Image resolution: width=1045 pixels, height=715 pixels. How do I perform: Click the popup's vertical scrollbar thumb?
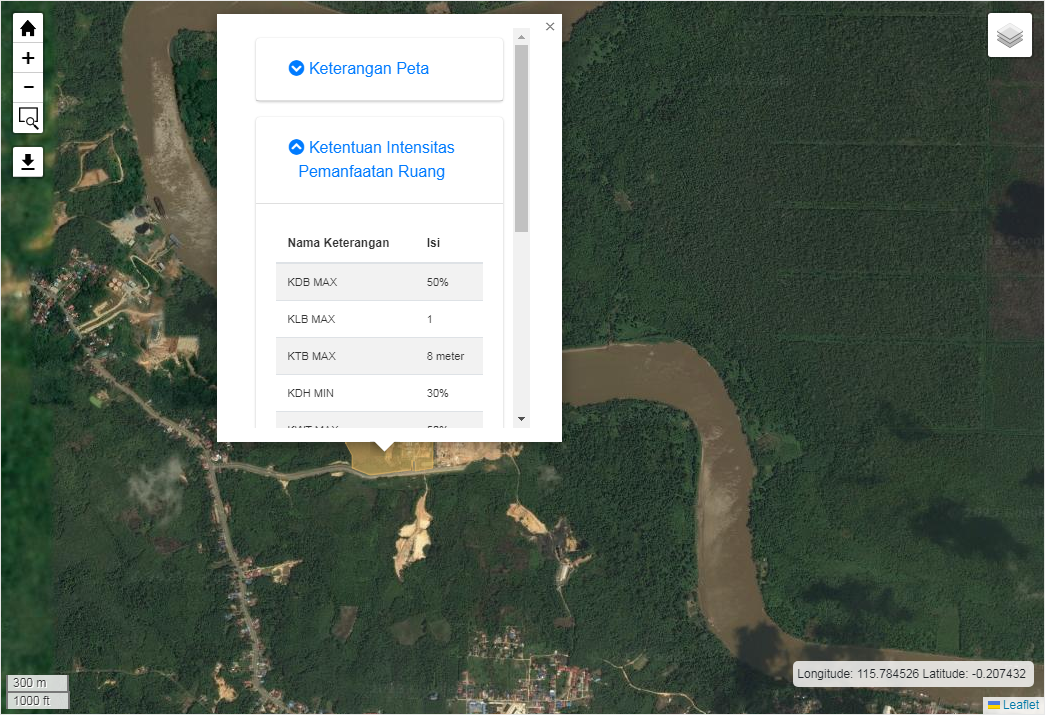521,138
